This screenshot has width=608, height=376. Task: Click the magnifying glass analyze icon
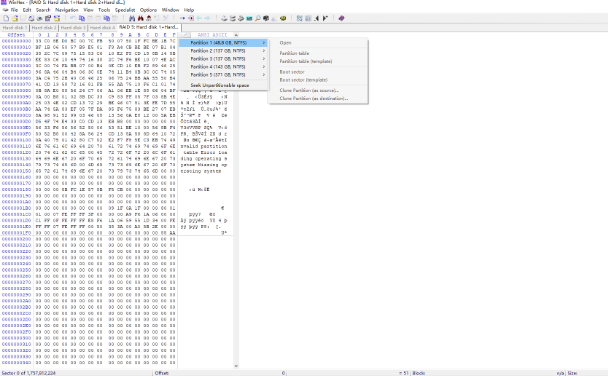(x=257, y=18)
